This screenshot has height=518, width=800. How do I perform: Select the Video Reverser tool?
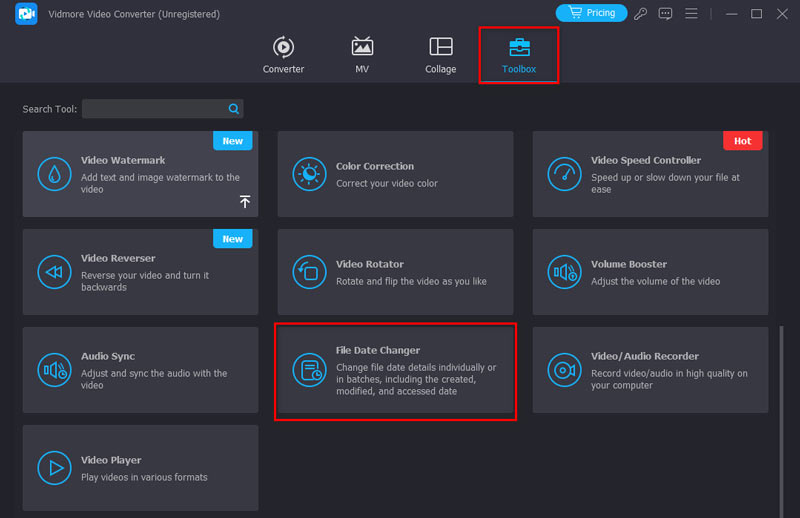140,272
